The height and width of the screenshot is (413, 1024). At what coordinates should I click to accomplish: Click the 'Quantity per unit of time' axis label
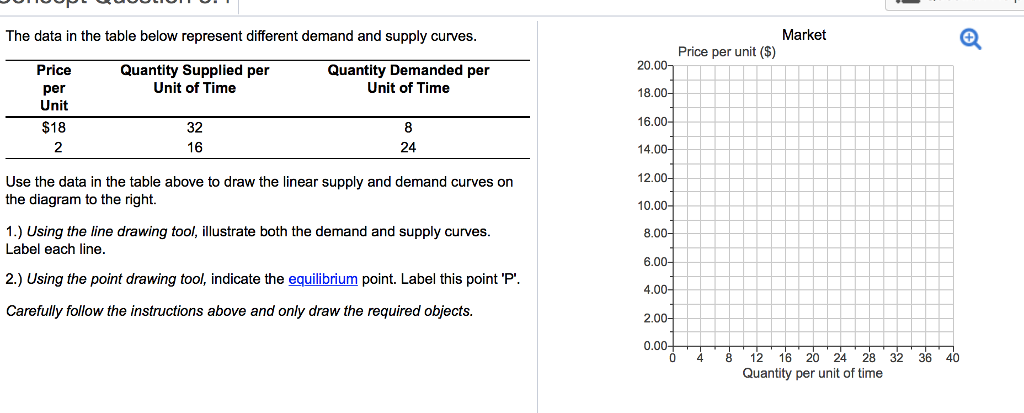coord(812,373)
